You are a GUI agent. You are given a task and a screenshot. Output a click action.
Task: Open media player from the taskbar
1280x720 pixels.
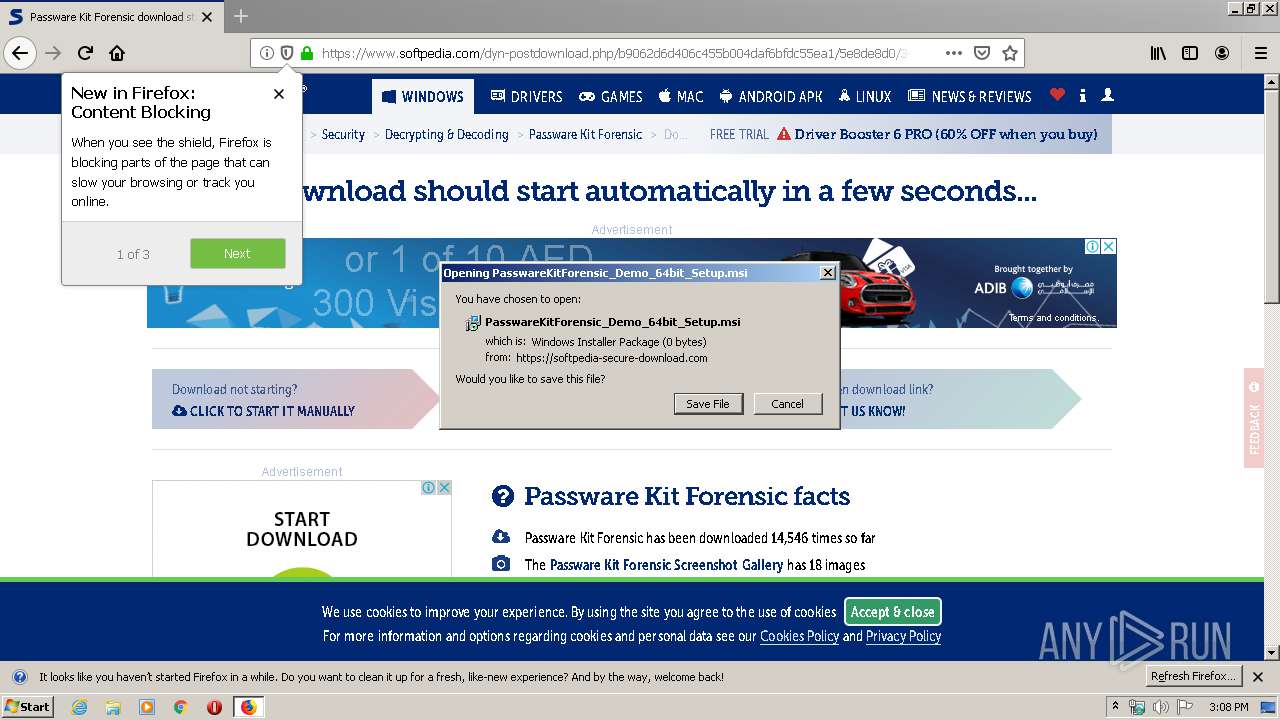point(147,707)
